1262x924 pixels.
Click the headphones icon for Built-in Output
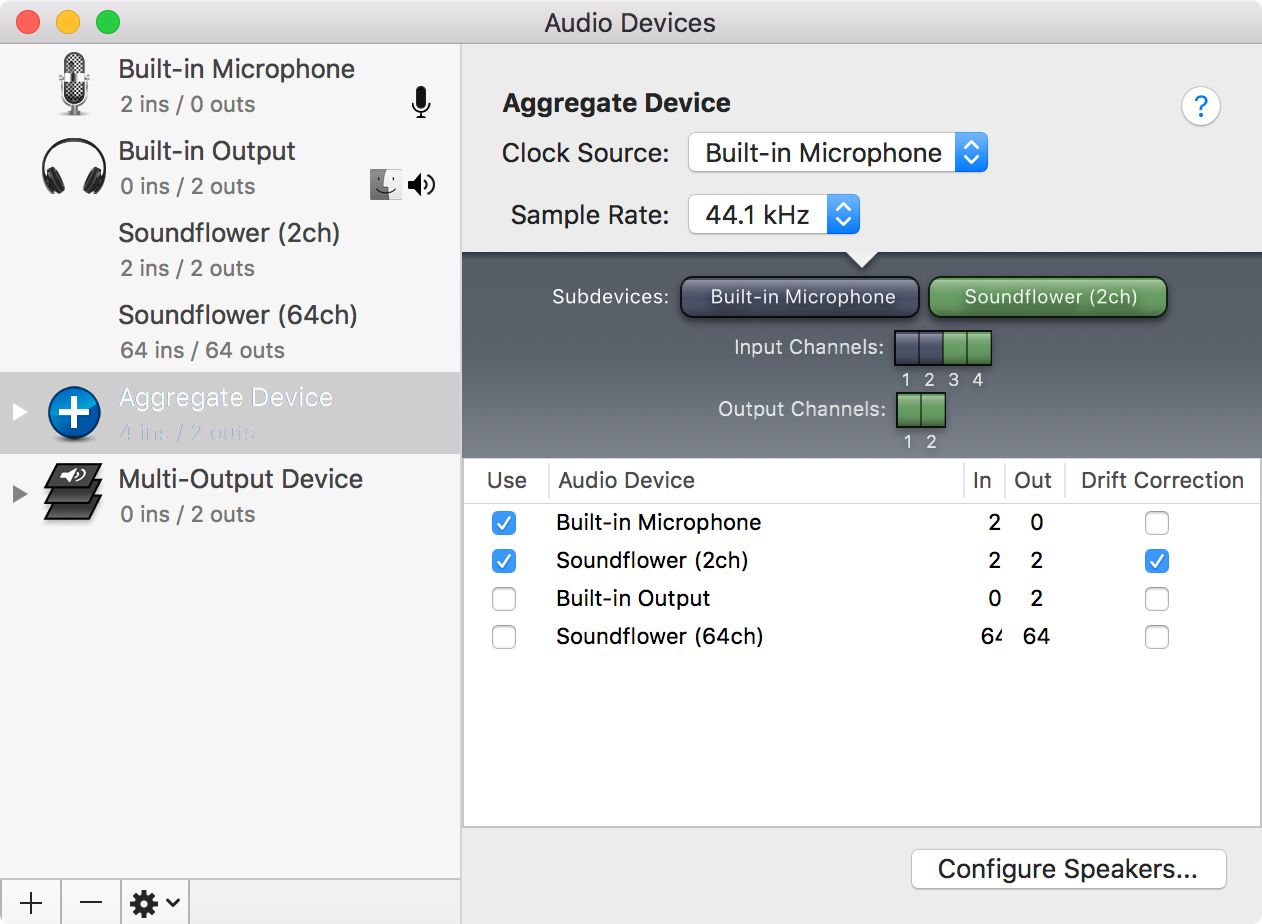[x=74, y=167]
